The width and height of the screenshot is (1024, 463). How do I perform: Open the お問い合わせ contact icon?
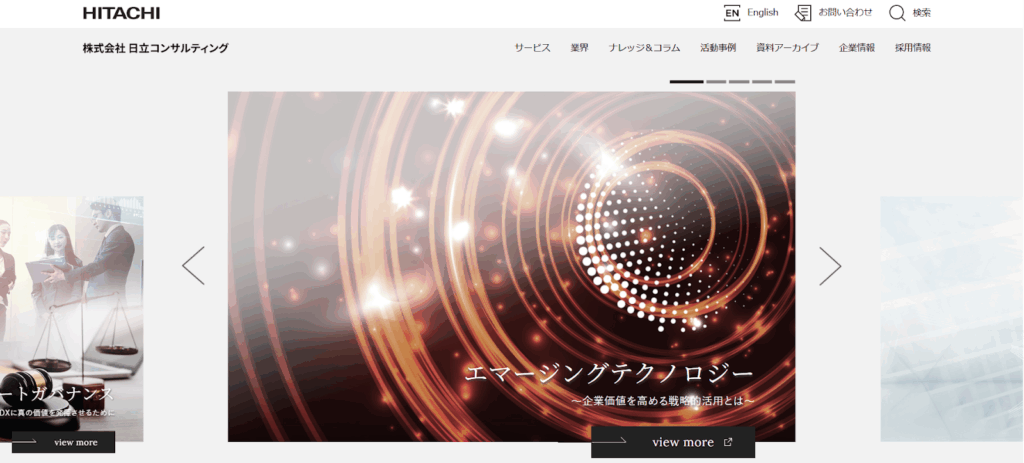(x=803, y=13)
